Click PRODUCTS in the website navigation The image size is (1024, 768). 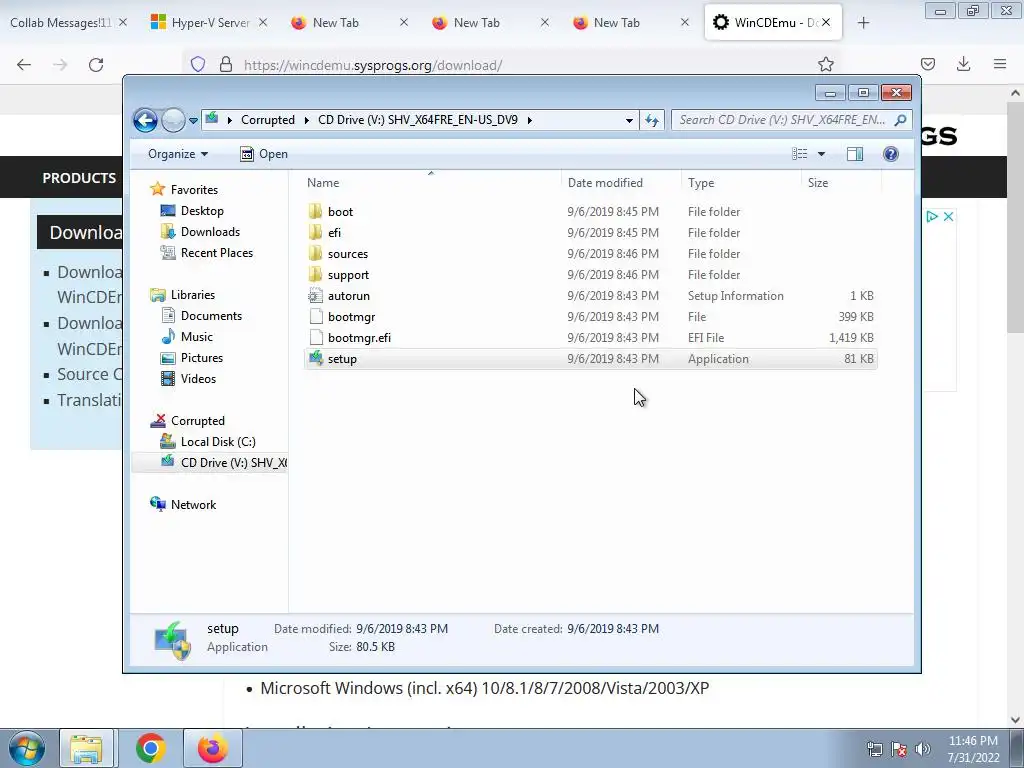[x=79, y=178]
